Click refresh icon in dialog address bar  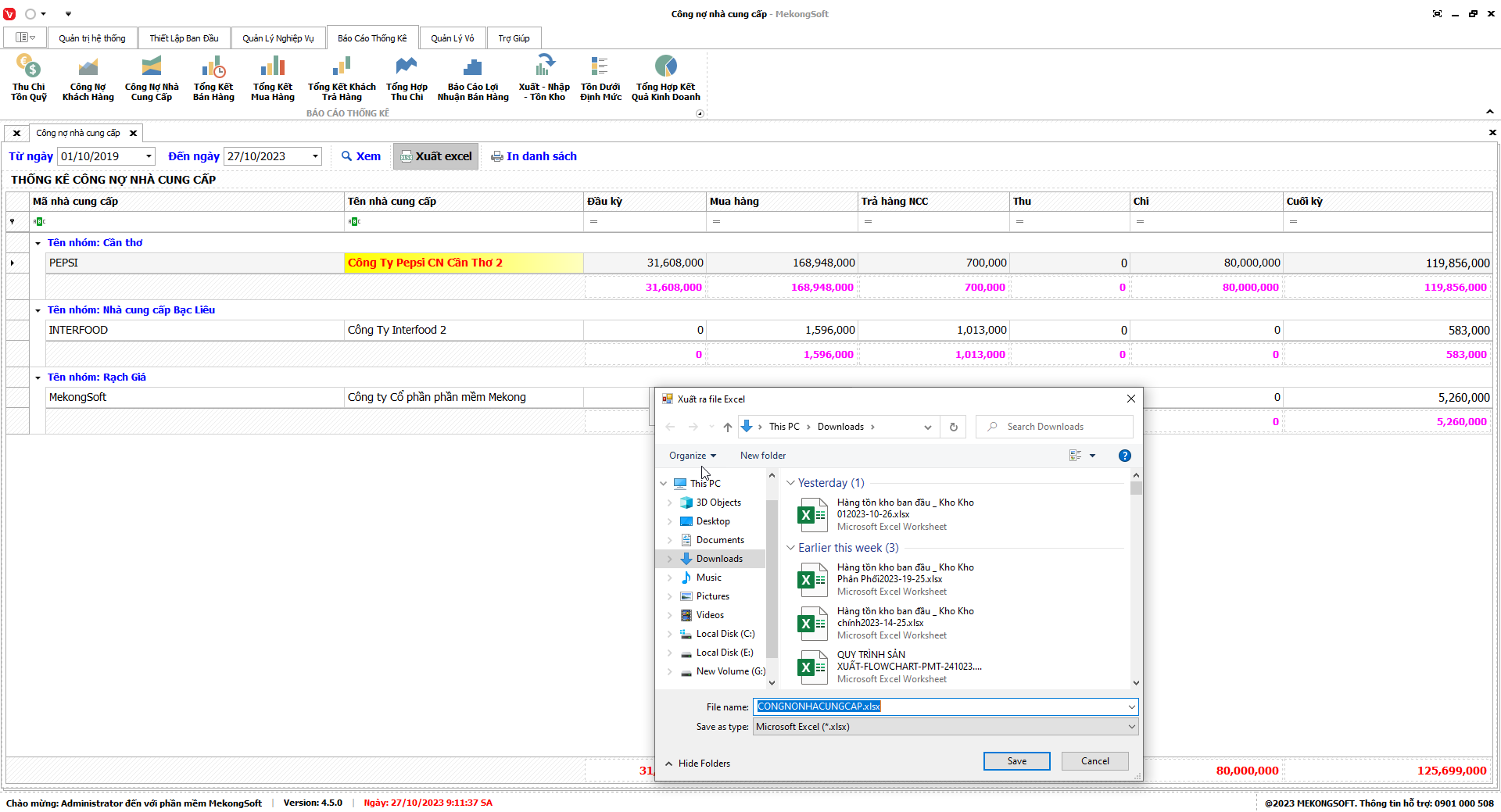953,427
